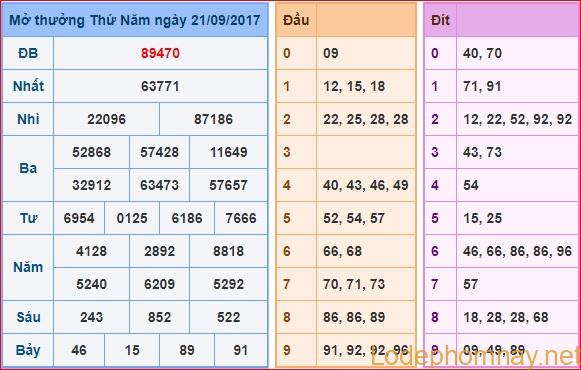Image resolution: width=581 pixels, height=370 pixels.
Task: Click the ĐB prize number 89470
Action: click(x=160, y=53)
